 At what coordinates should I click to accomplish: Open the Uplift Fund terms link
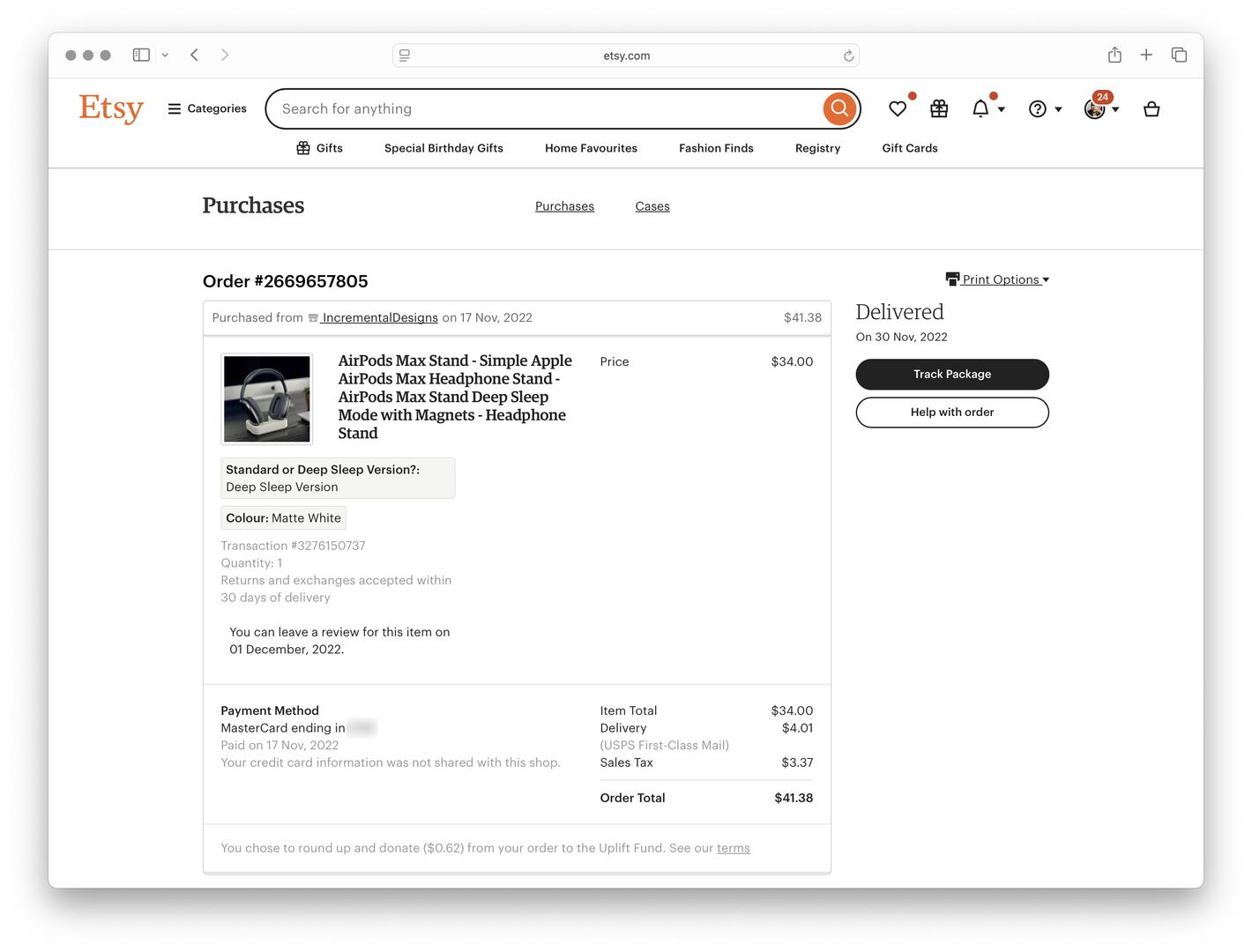tap(734, 848)
